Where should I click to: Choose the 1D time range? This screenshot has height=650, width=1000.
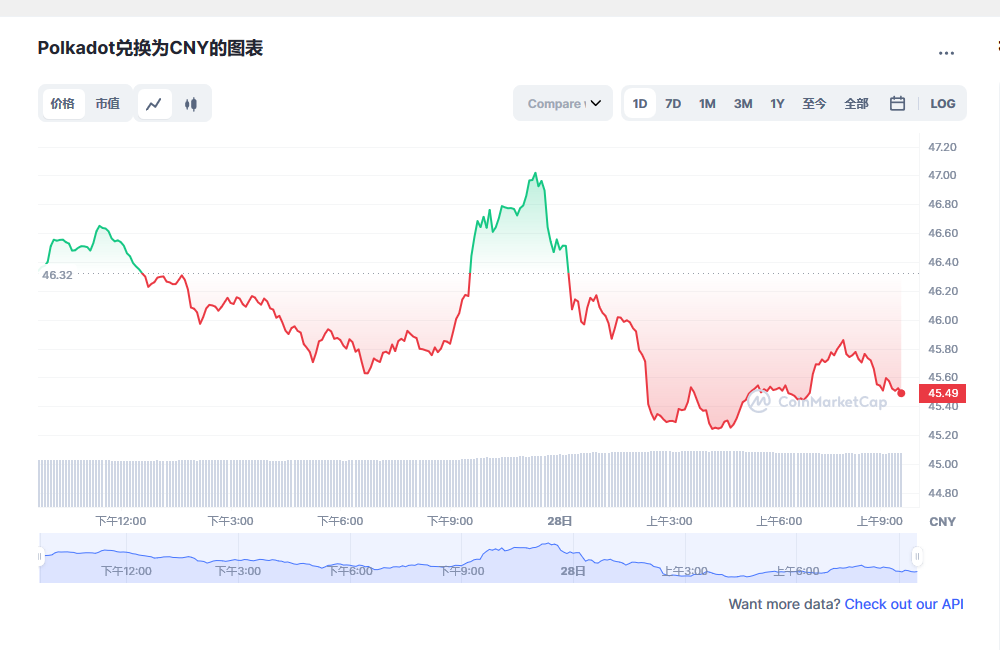point(640,104)
